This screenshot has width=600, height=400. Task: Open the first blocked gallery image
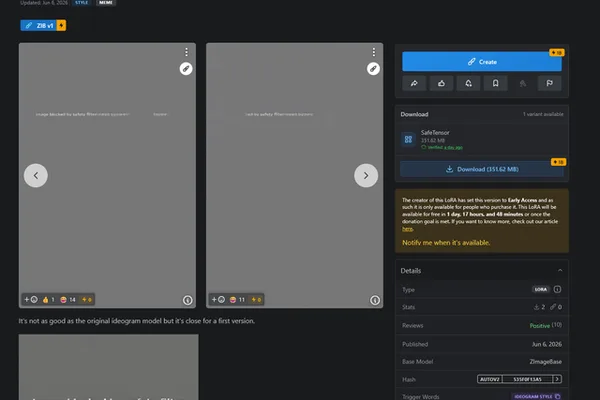coord(107,175)
